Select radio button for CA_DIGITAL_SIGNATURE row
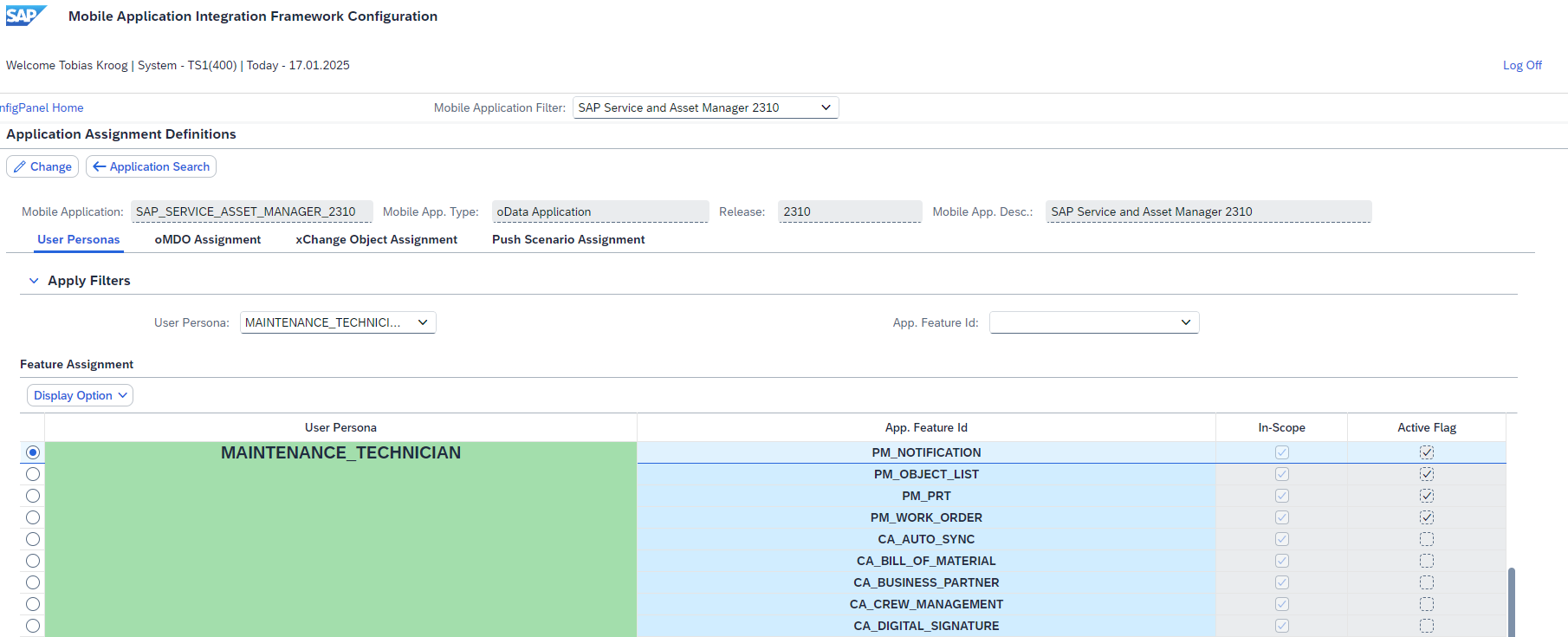This screenshot has width=1568, height=637. click(x=33, y=626)
